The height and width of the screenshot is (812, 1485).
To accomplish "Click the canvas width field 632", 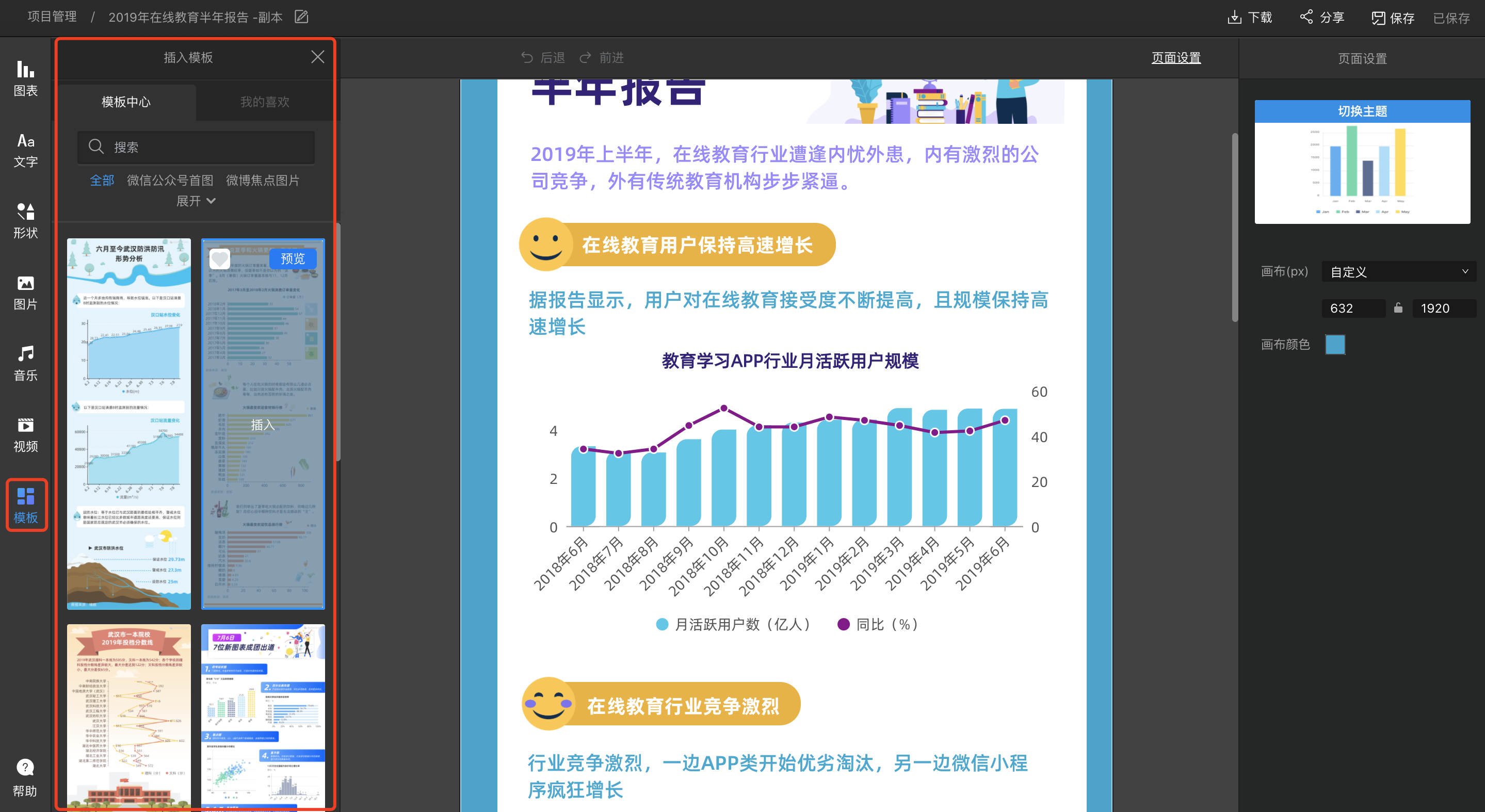I will click(x=1353, y=308).
